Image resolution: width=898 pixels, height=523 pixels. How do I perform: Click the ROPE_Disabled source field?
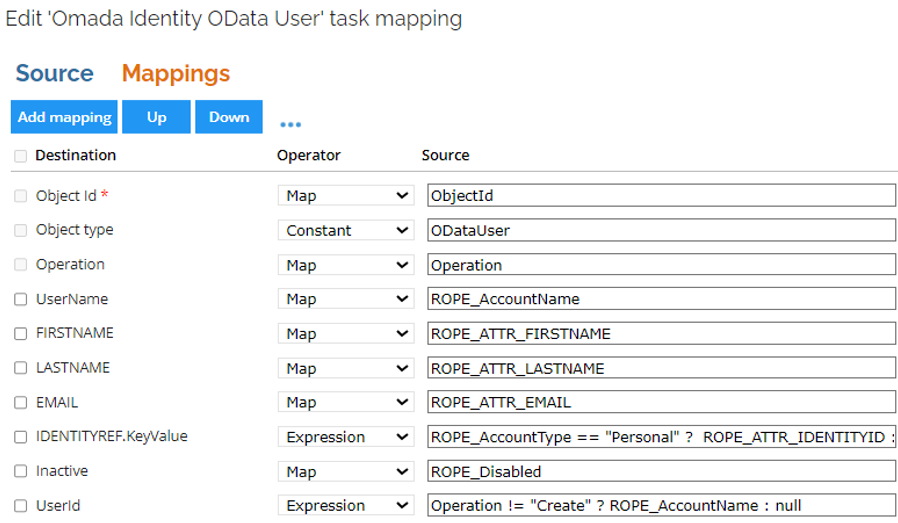[x=661, y=471]
